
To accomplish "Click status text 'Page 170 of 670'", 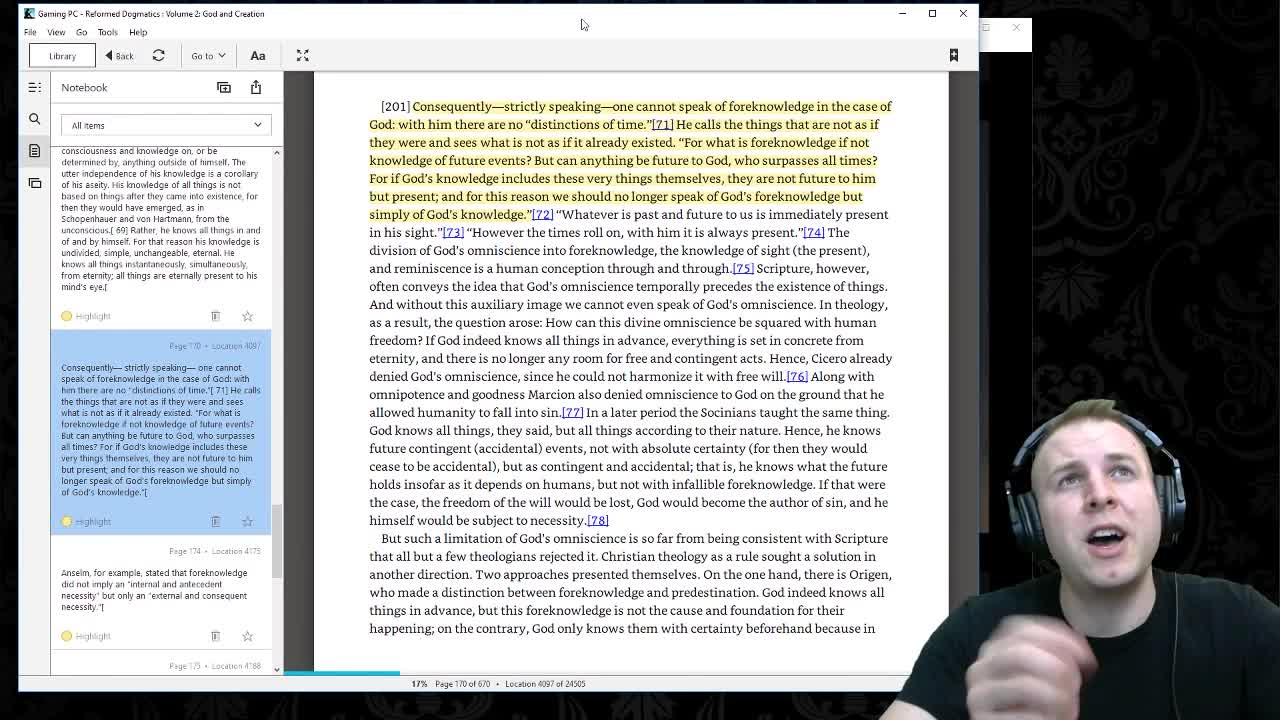I will (x=462, y=684).
